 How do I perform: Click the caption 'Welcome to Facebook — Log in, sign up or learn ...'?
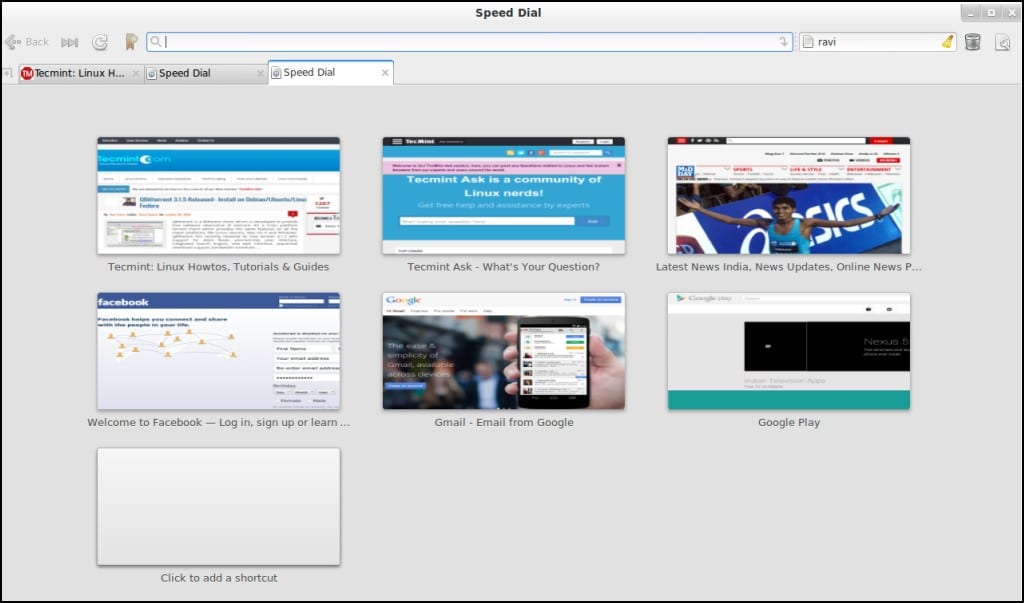click(x=219, y=422)
